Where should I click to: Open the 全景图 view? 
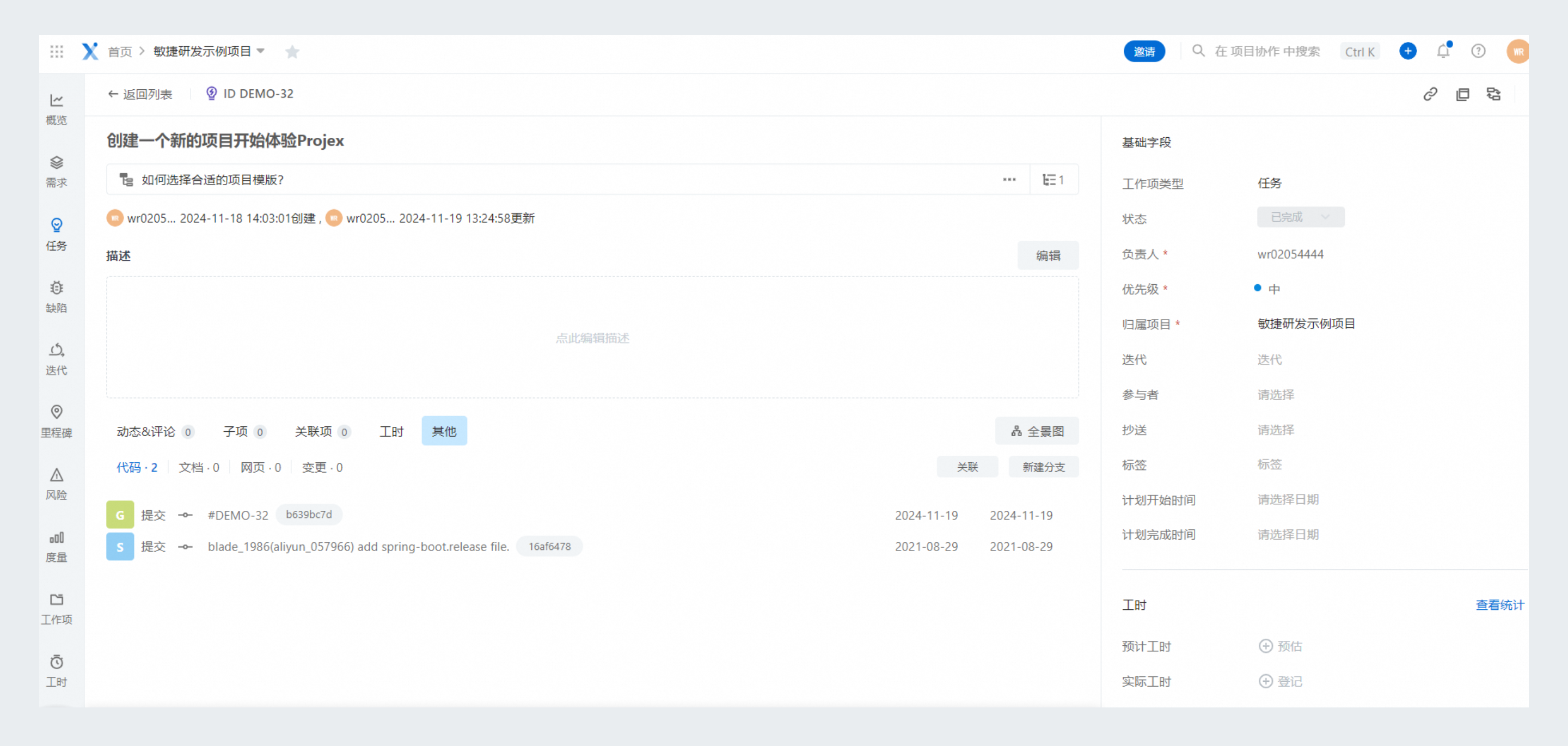click(x=1037, y=431)
